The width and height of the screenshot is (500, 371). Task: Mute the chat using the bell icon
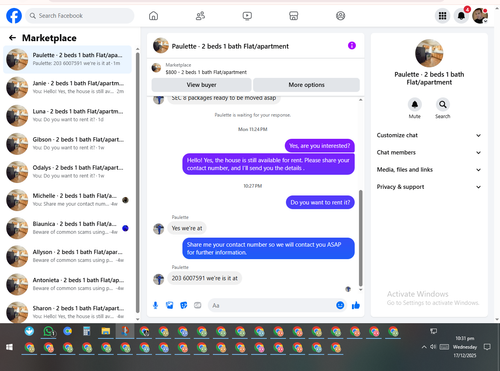point(415,105)
